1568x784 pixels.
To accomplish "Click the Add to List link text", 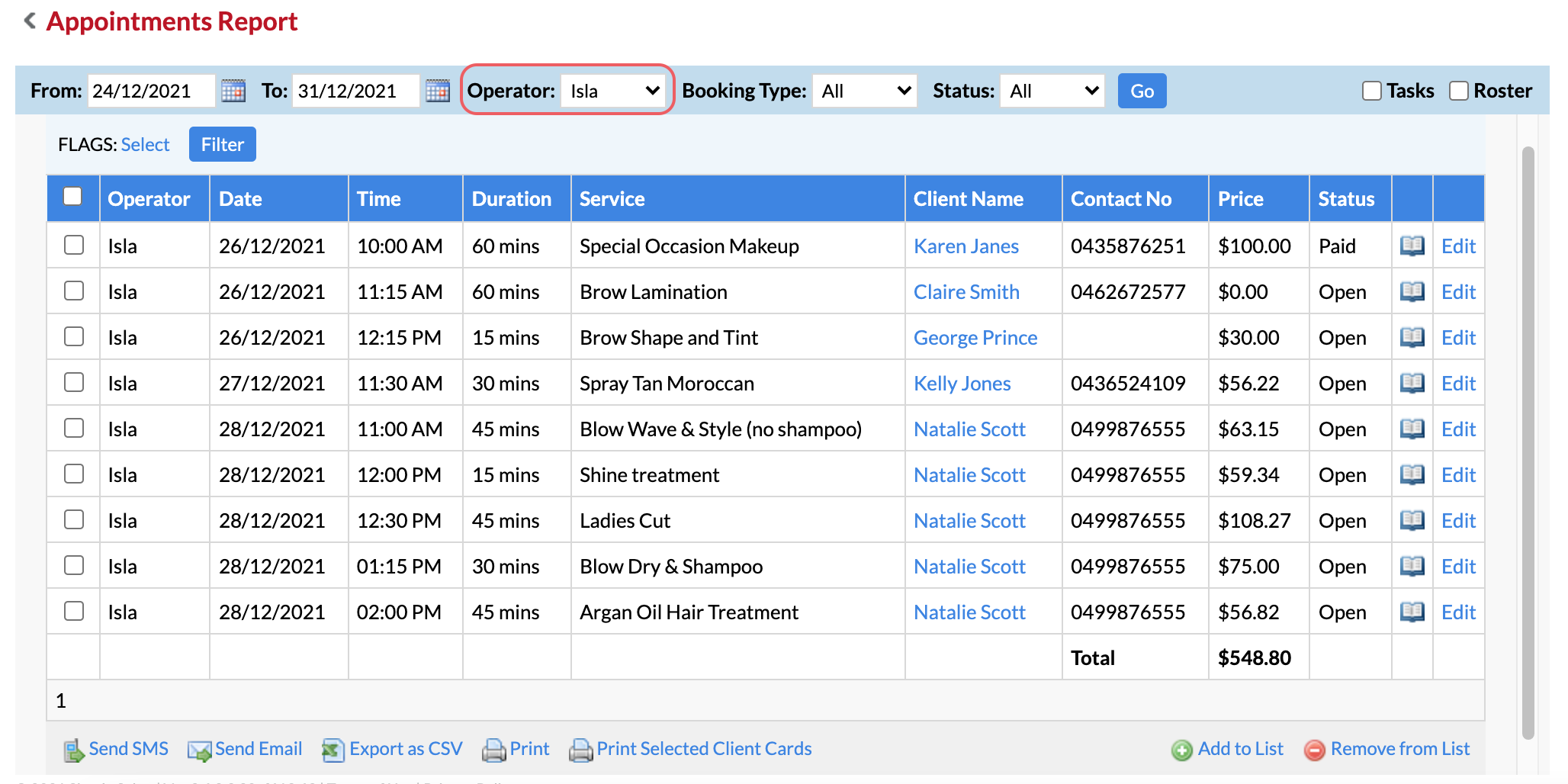I will coord(1241,748).
